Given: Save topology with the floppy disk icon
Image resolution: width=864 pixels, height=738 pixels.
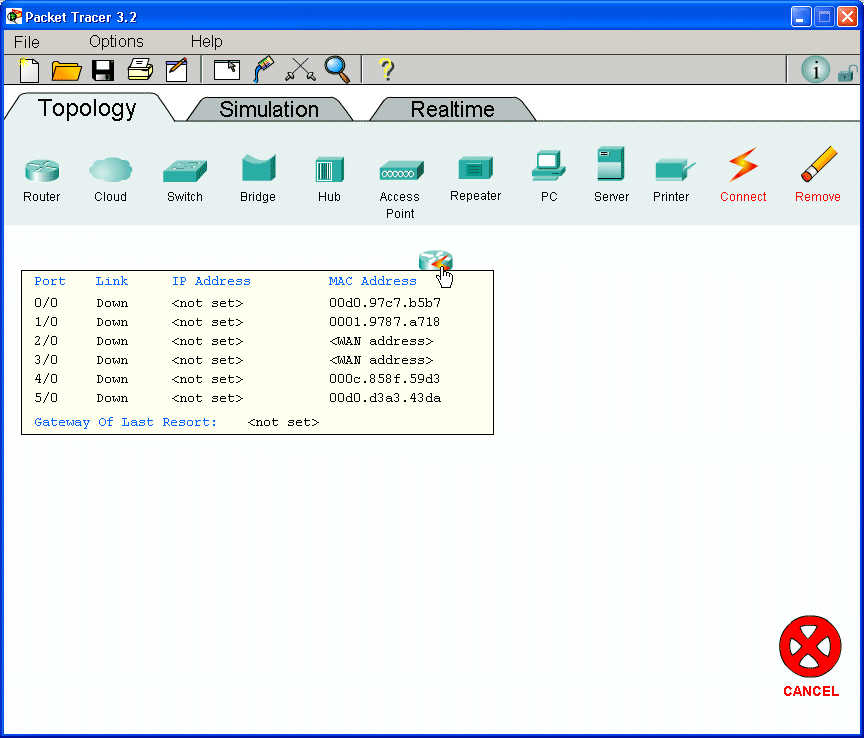Looking at the screenshot, I should click(x=103, y=71).
